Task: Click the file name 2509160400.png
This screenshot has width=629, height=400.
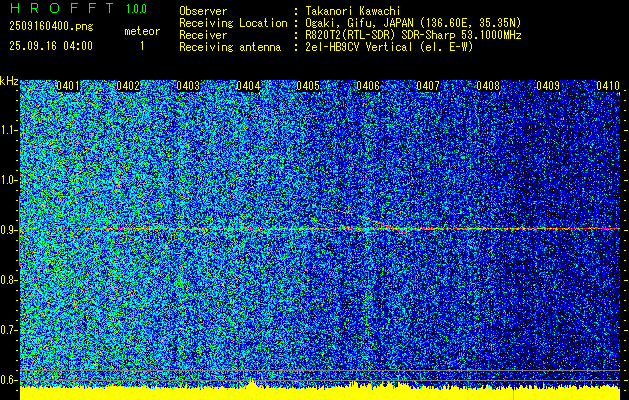Action: (x=51, y=27)
